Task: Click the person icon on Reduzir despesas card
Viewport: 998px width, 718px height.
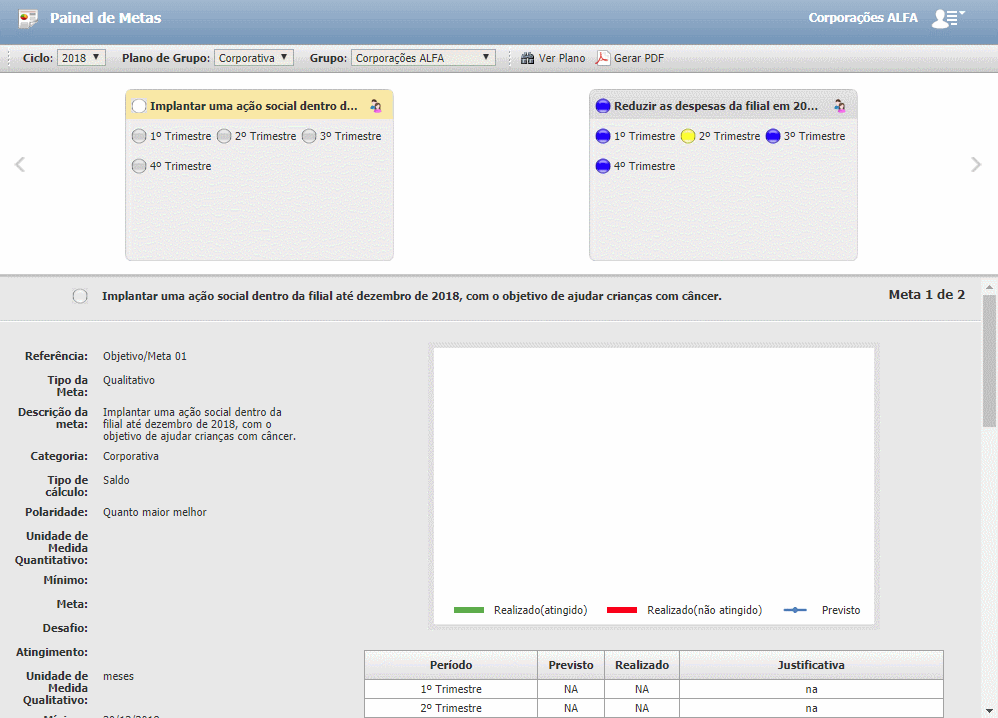Action: [840, 105]
